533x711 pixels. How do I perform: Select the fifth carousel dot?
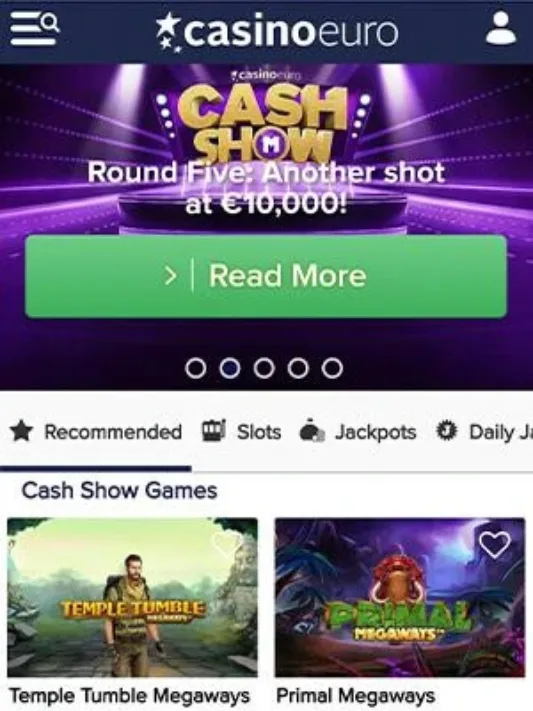pos(332,368)
